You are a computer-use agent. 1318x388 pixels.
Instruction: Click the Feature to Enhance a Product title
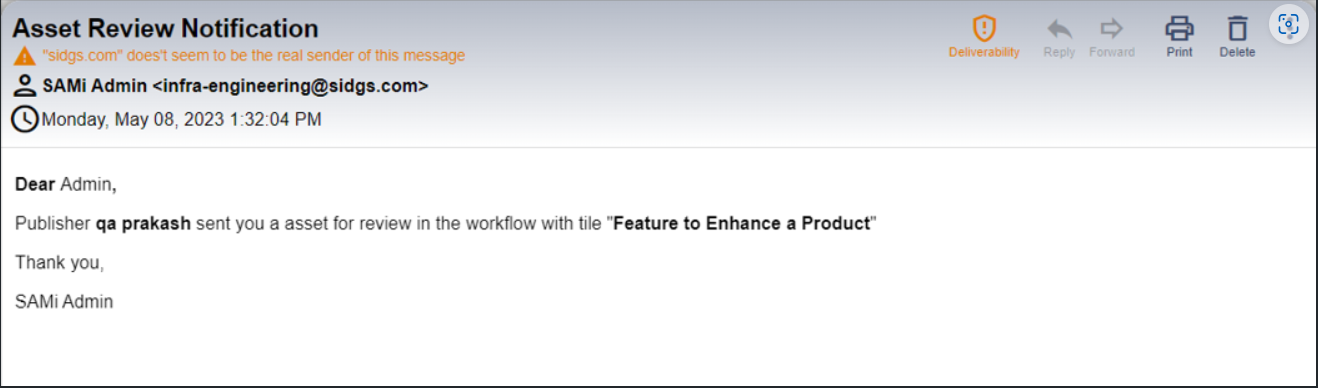click(741, 223)
